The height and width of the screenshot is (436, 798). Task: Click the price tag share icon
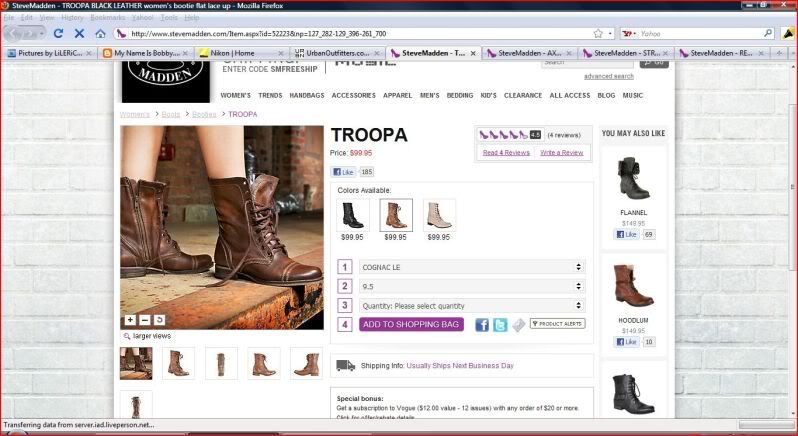click(518, 325)
